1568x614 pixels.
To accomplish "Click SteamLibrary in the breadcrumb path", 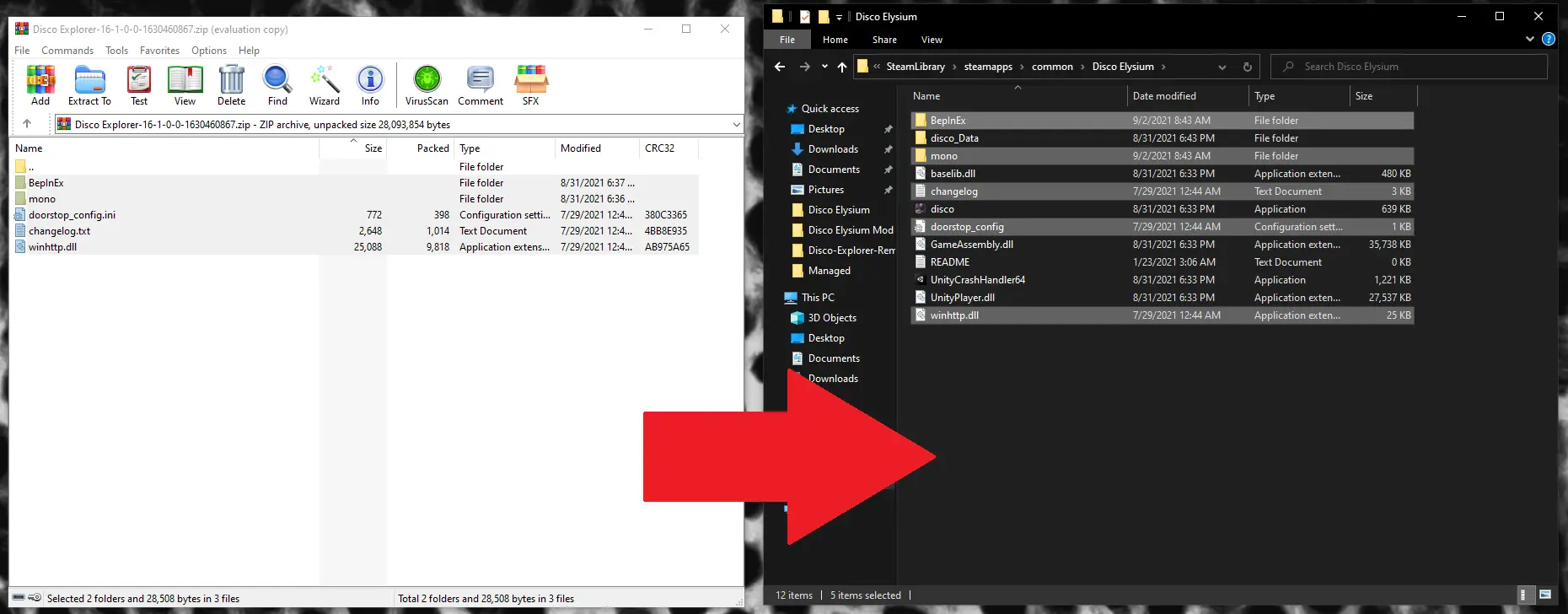I will point(916,67).
